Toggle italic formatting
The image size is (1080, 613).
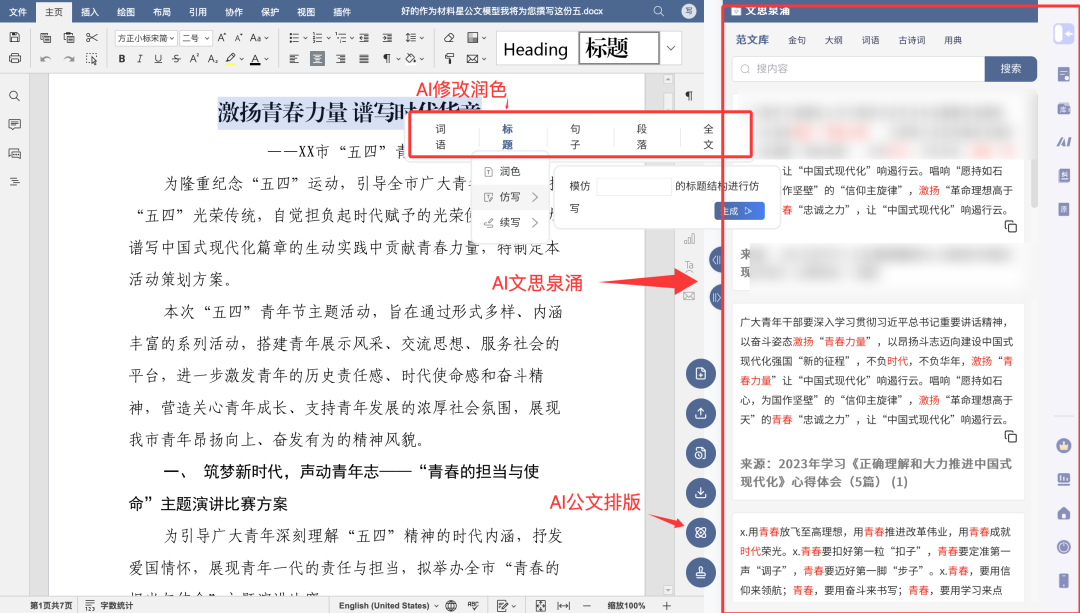point(140,59)
